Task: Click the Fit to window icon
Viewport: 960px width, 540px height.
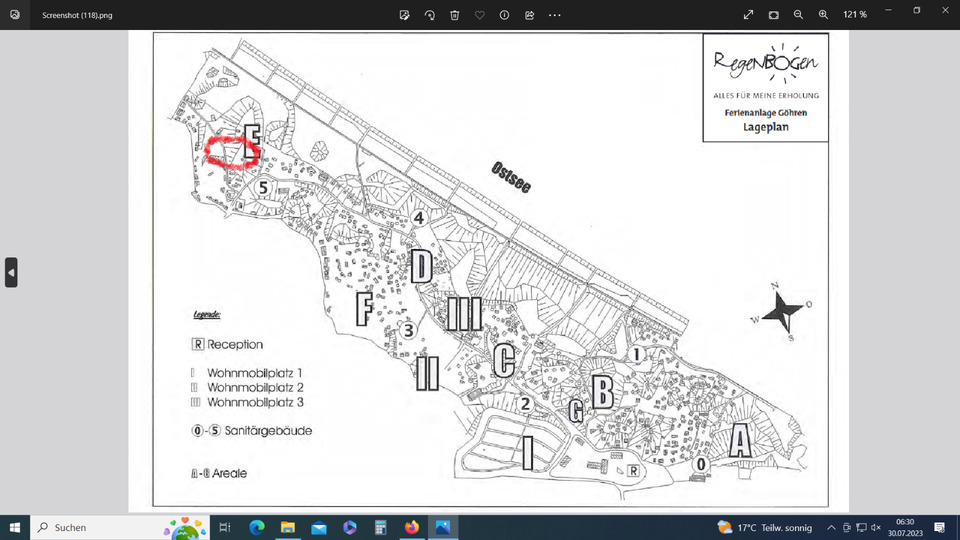Action: pos(774,15)
